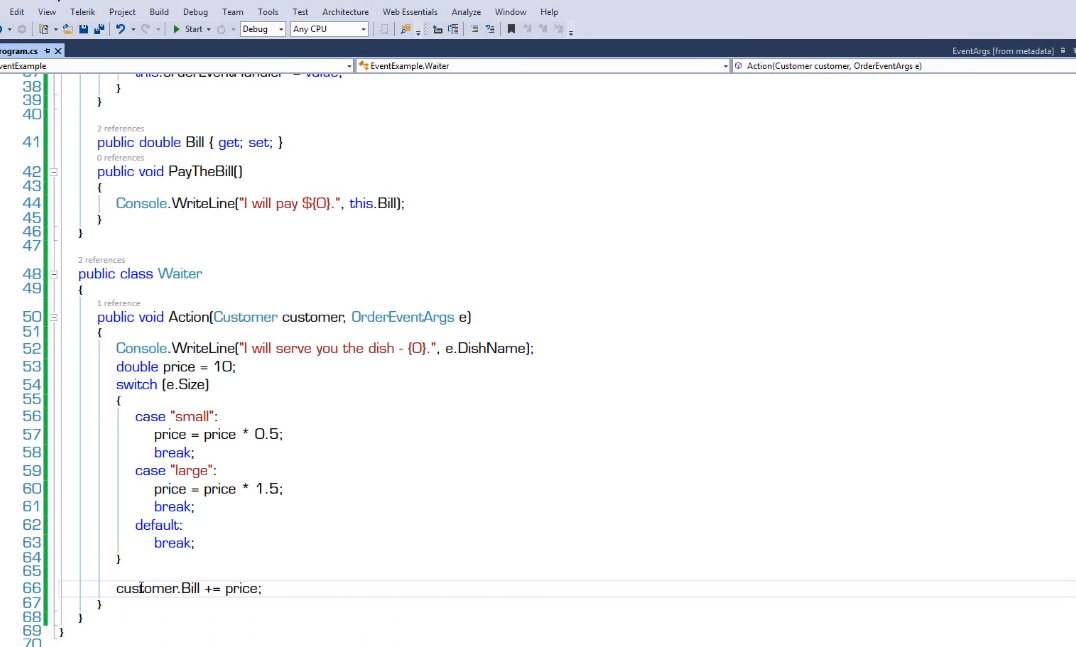The height and width of the screenshot is (647, 1076).
Task: Open the Help menu
Action: pos(549,12)
